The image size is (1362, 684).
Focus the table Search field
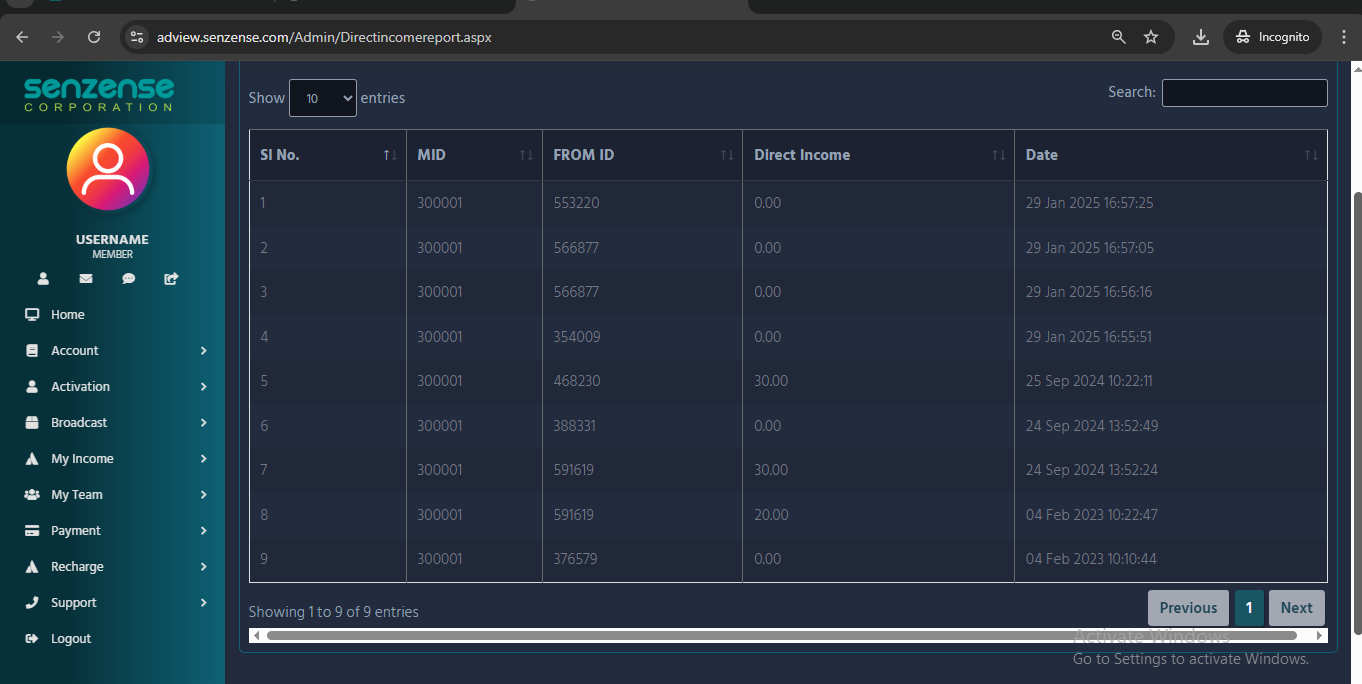coord(1244,93)
